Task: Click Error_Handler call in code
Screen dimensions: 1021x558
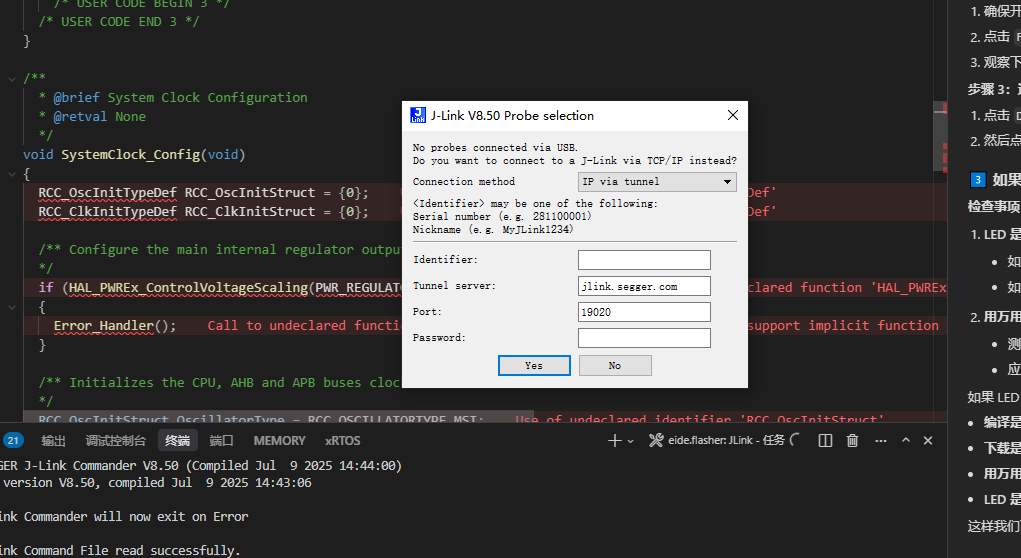Action: pyautogui.click(x=104, y=326)
